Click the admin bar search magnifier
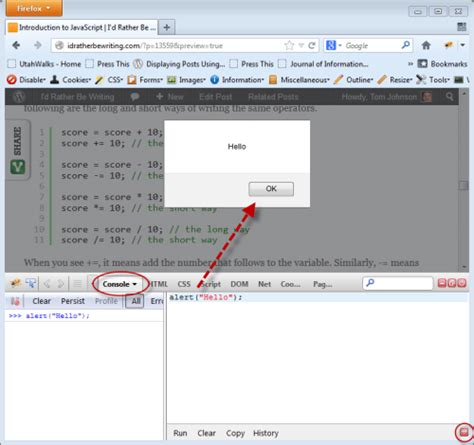This screenshot has height=445, width=474. [x=449, y=97]
